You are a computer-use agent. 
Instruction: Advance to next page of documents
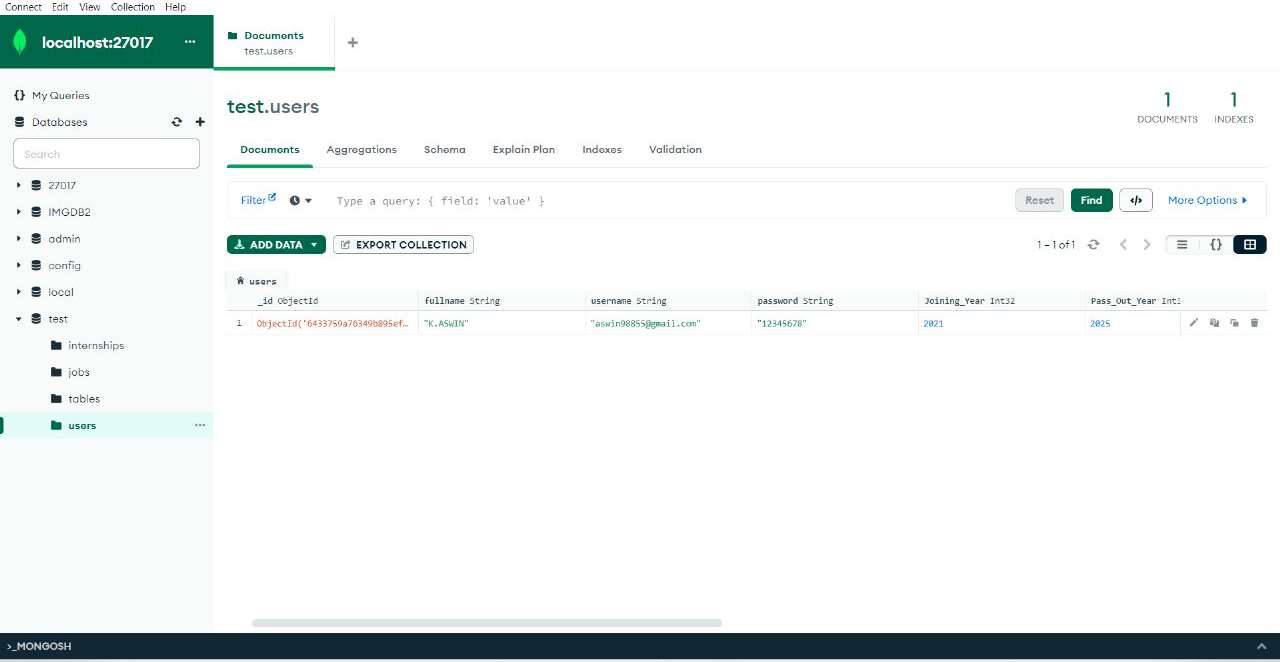tap(1147, 244)
